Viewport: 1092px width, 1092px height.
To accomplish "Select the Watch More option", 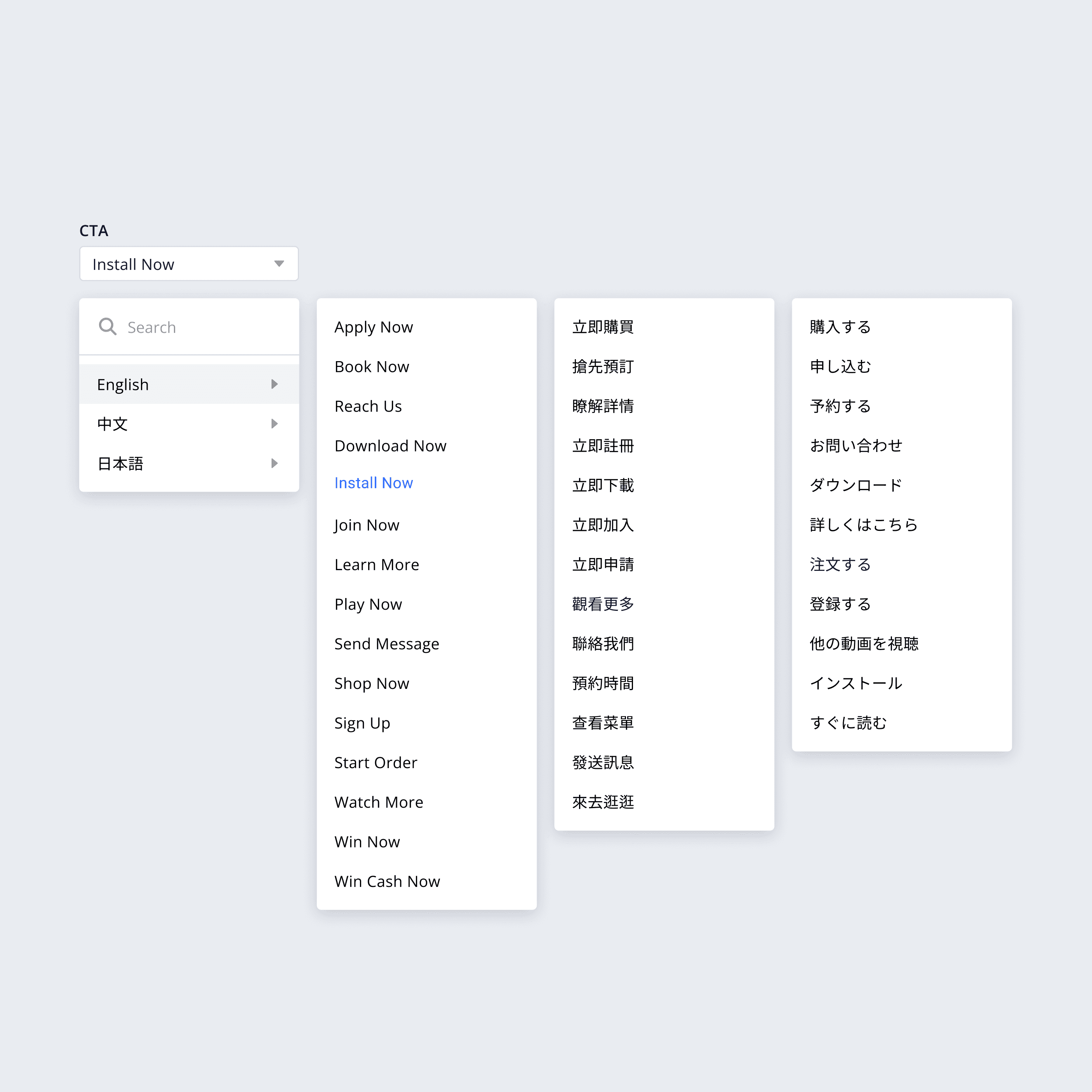I will [379, 802].
